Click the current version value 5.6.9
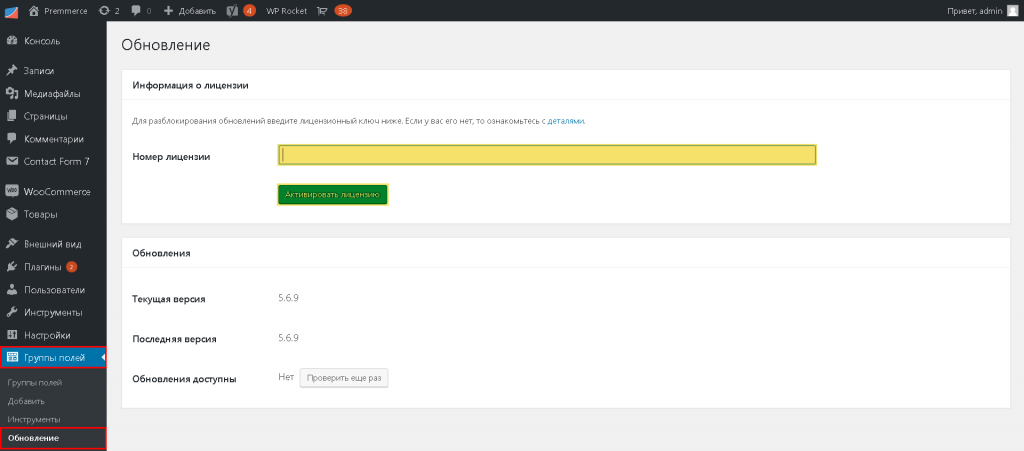This screenshot has height=451, width=1024. click(x=288, y=298)
